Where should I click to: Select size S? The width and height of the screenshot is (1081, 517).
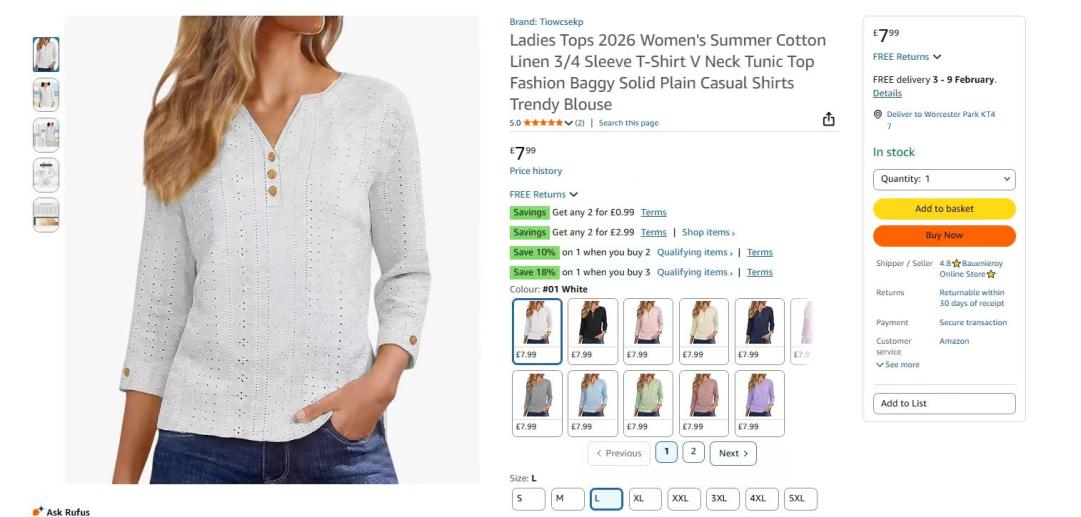coord(529,499)
